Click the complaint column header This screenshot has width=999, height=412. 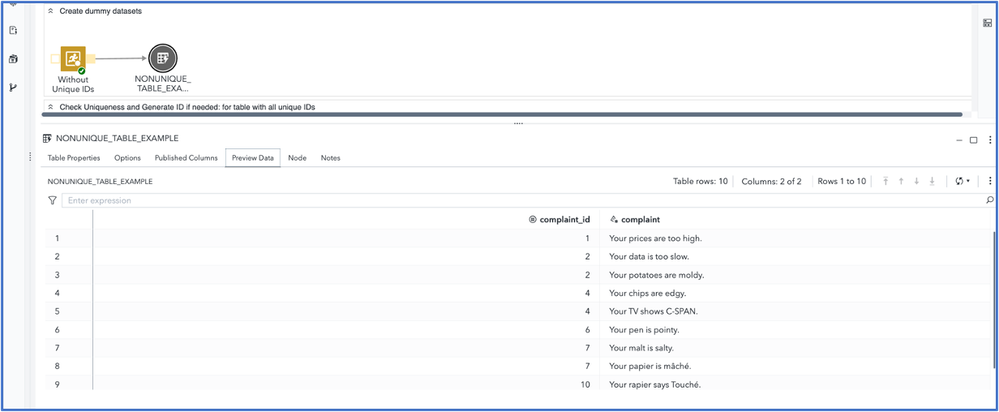pyautogui.click(x=640, y=219)
